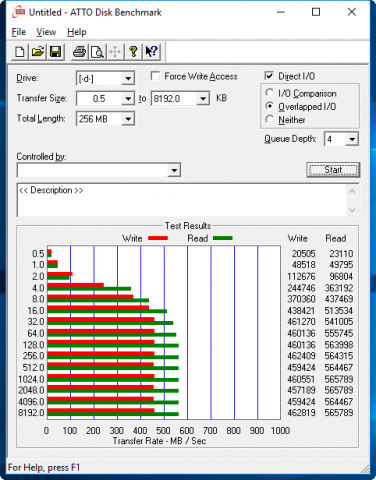This screenshot has height=480, width=376.
Task: Select the Neither radio button
Action: tap(270, 119)
